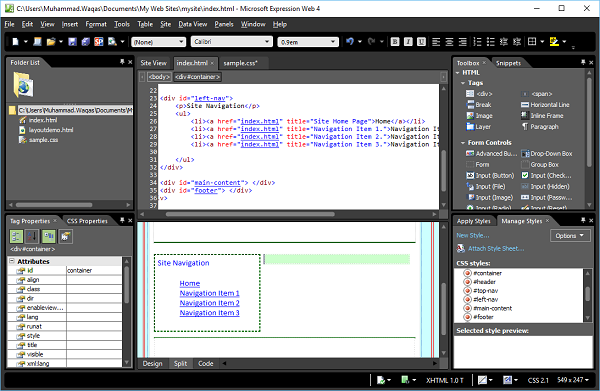Click the Numbering list icon
The width and height of the screenshot is (600, 391).
(477, 42)
